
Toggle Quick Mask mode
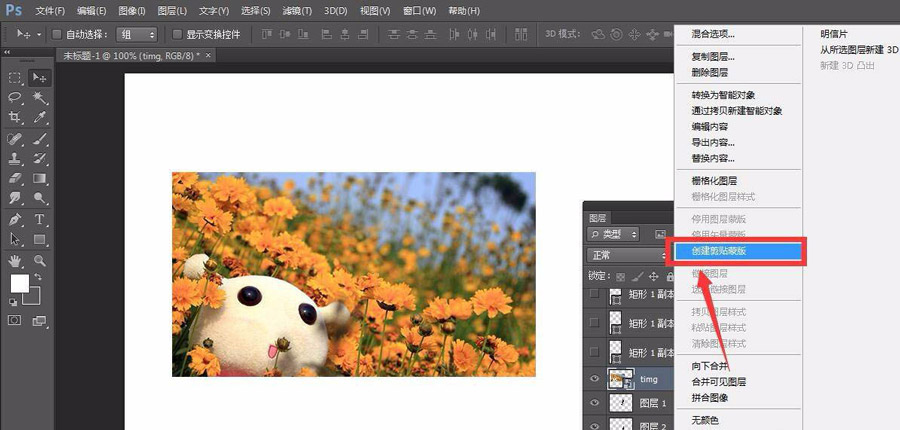click(x=14, y=320)
